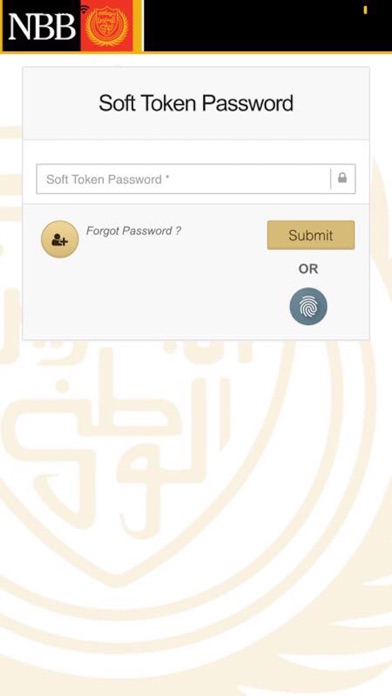Image resolution: width=392 pixels, height=696 pixels.
Task: Click the padlock icon in password field
Action: pyautogui.click(x=342, y=178)
